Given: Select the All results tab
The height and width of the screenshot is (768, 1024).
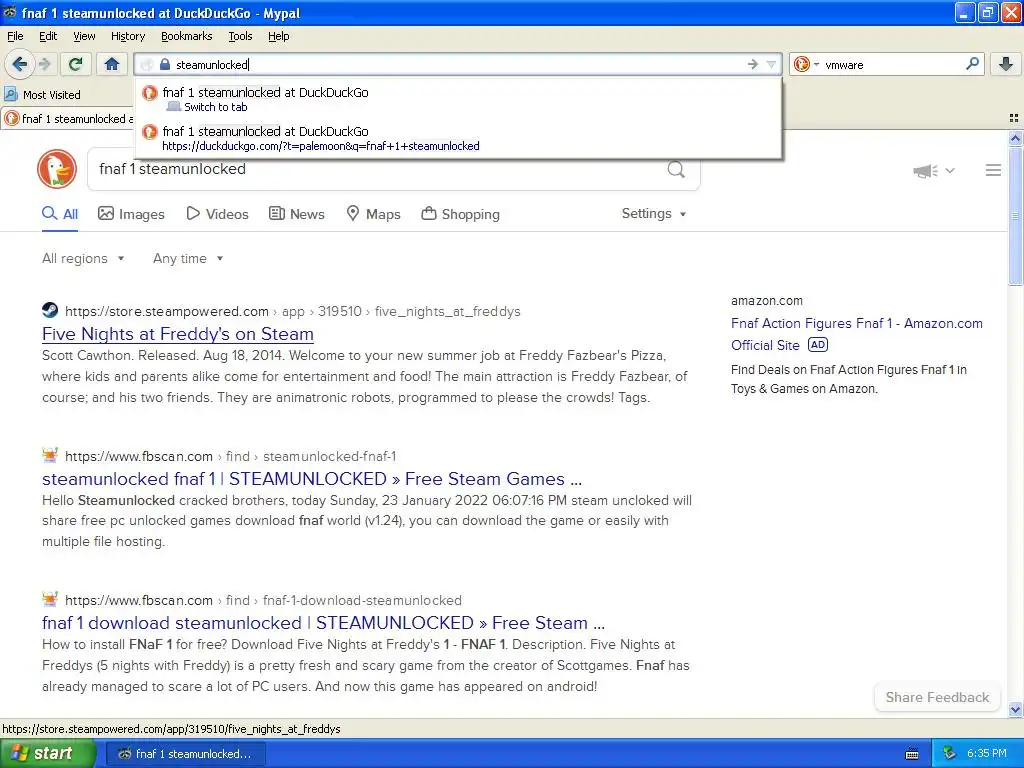Looking at the screenshot, I should pyautogui.click(x=60, y=214).
